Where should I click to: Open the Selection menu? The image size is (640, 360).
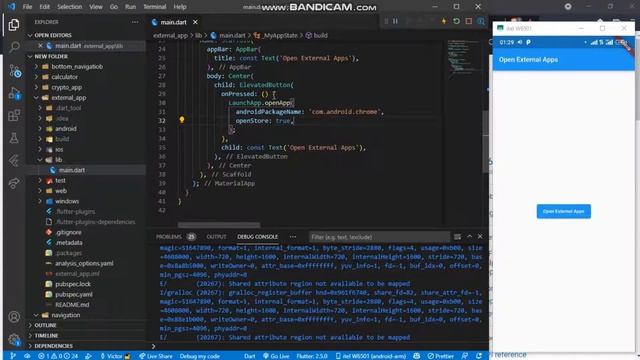tap(69, 7)
